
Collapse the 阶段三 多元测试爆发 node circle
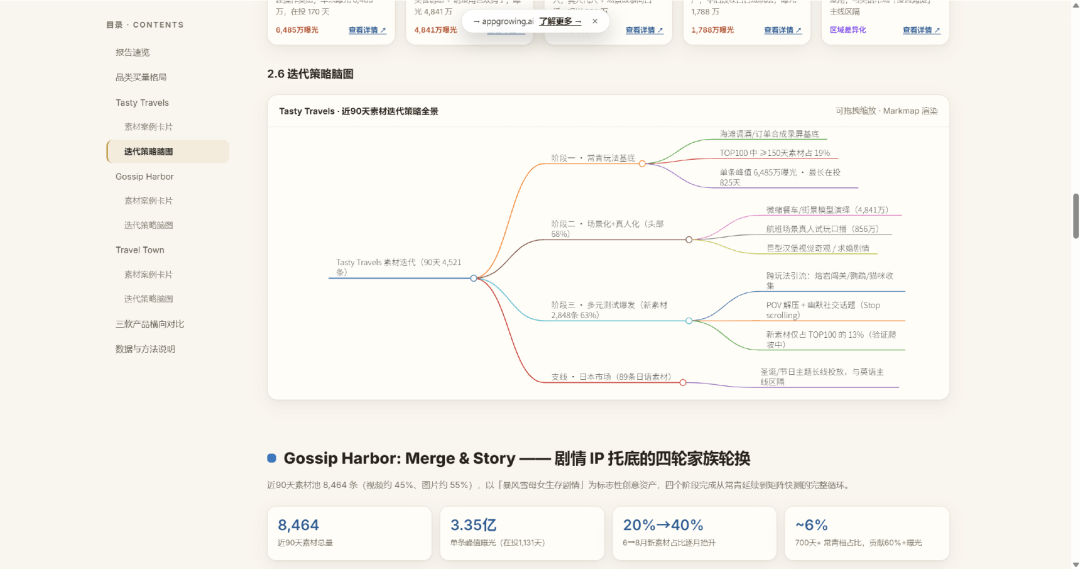pyautogui.click(x=689, y=320)
